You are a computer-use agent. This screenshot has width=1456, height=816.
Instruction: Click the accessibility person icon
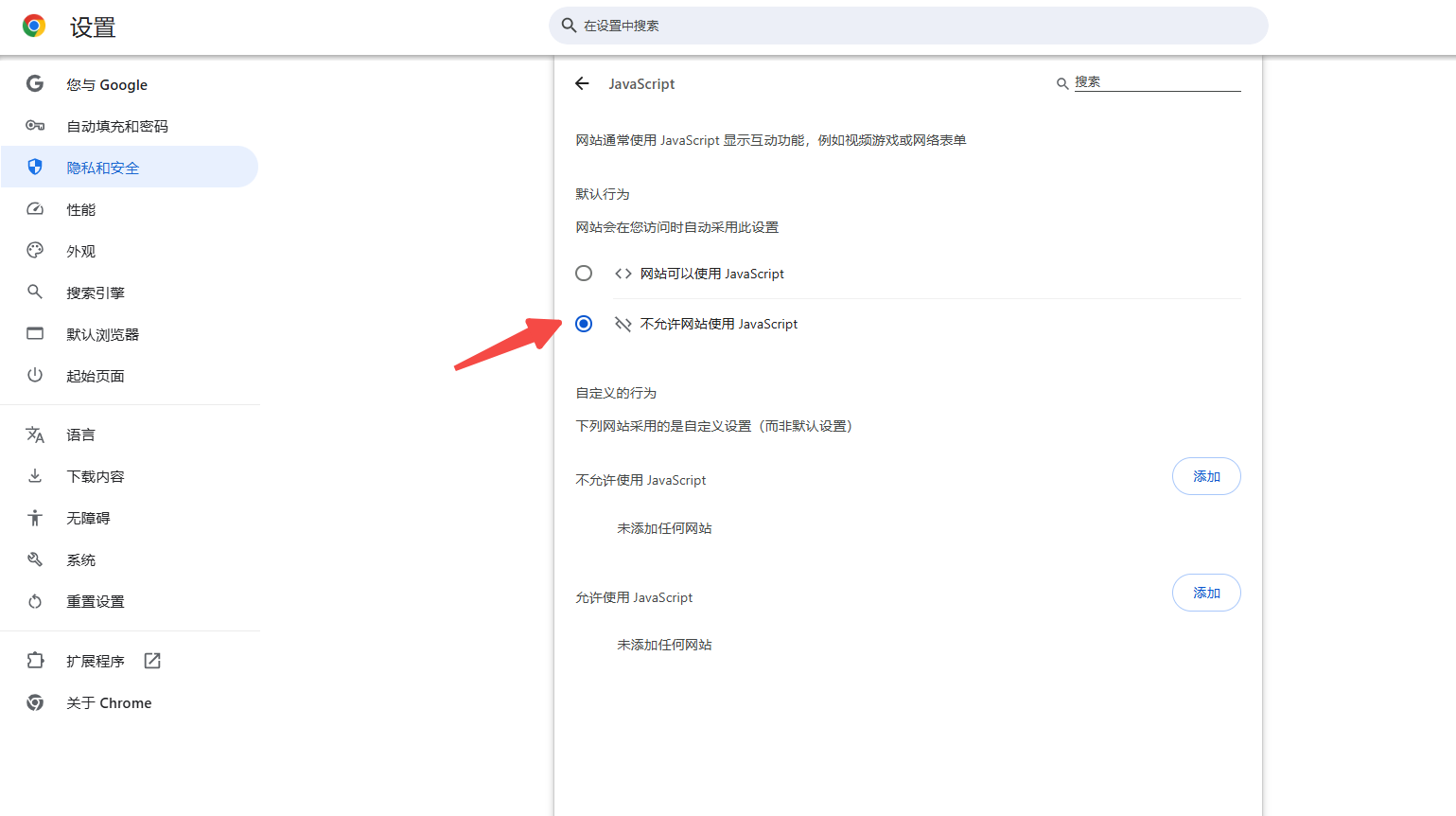(35, 518)
